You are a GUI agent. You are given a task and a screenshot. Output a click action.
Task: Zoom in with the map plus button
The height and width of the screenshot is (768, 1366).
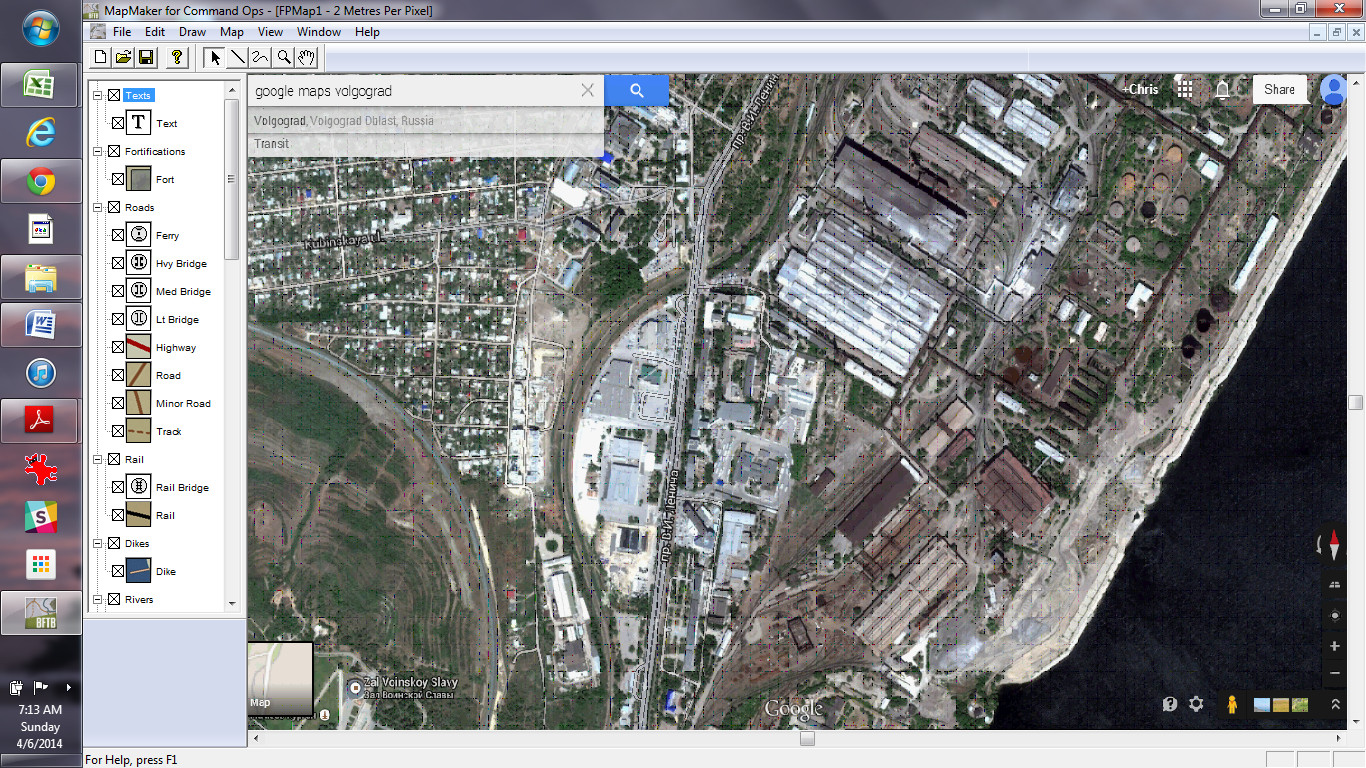(x=1334, y=647)
